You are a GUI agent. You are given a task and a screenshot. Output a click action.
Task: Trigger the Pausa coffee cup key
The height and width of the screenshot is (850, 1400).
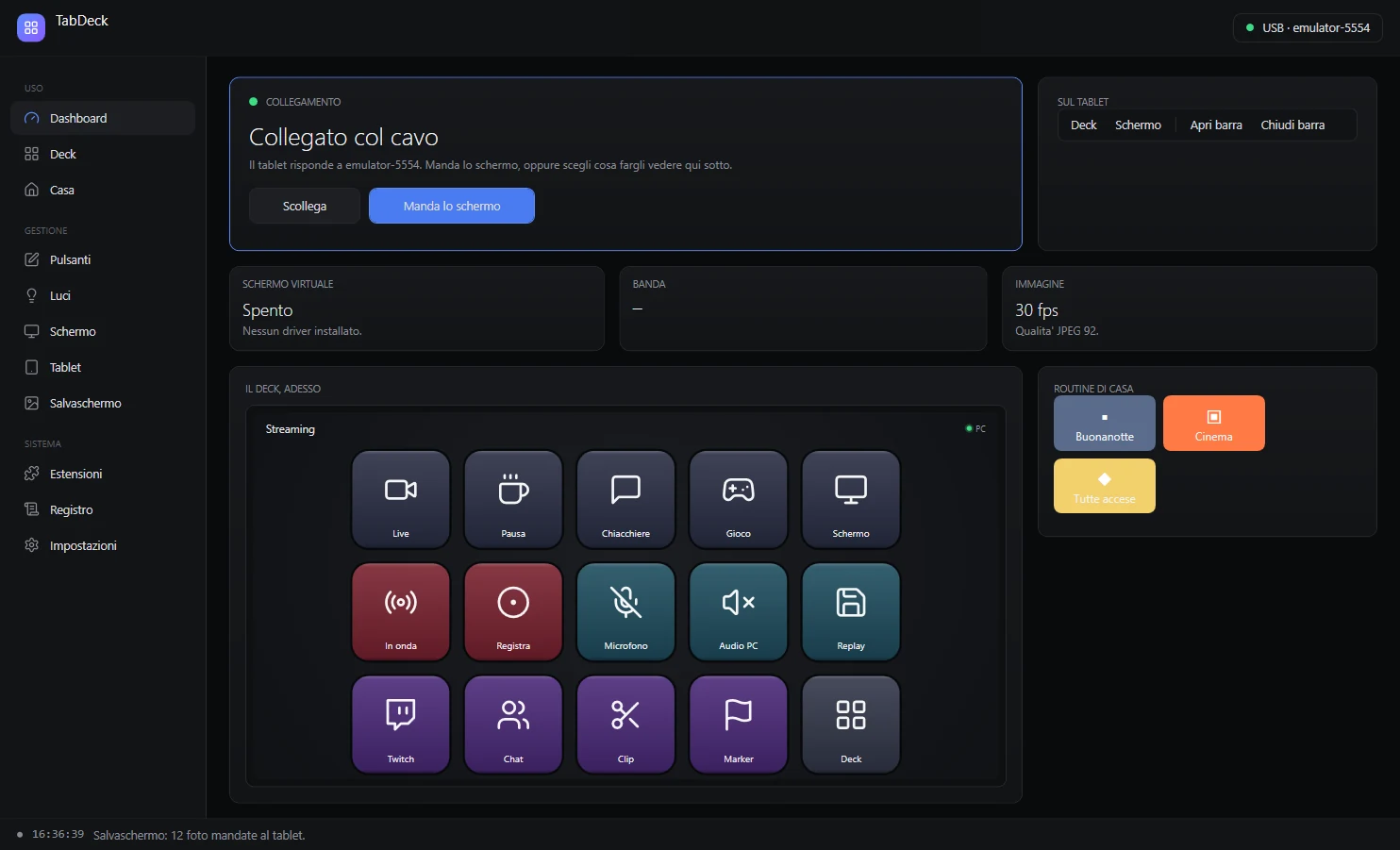click(513, 499)
